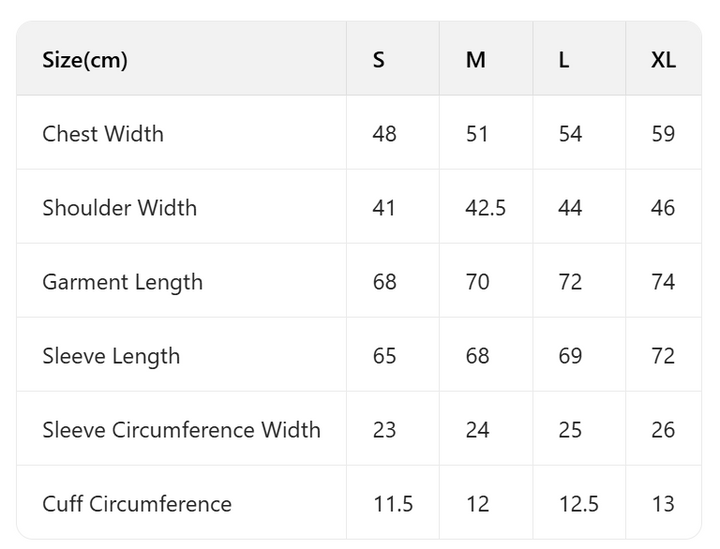The height and width of the screenshot is (549, 720).
Task: Click the Chest Width row label
Action: click(x=103, y=134)
